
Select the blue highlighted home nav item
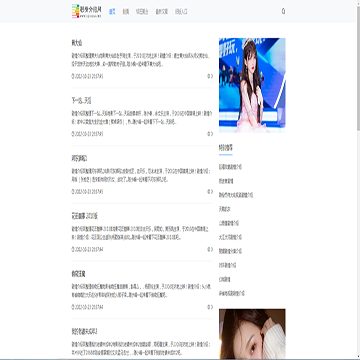pos(112,12)
